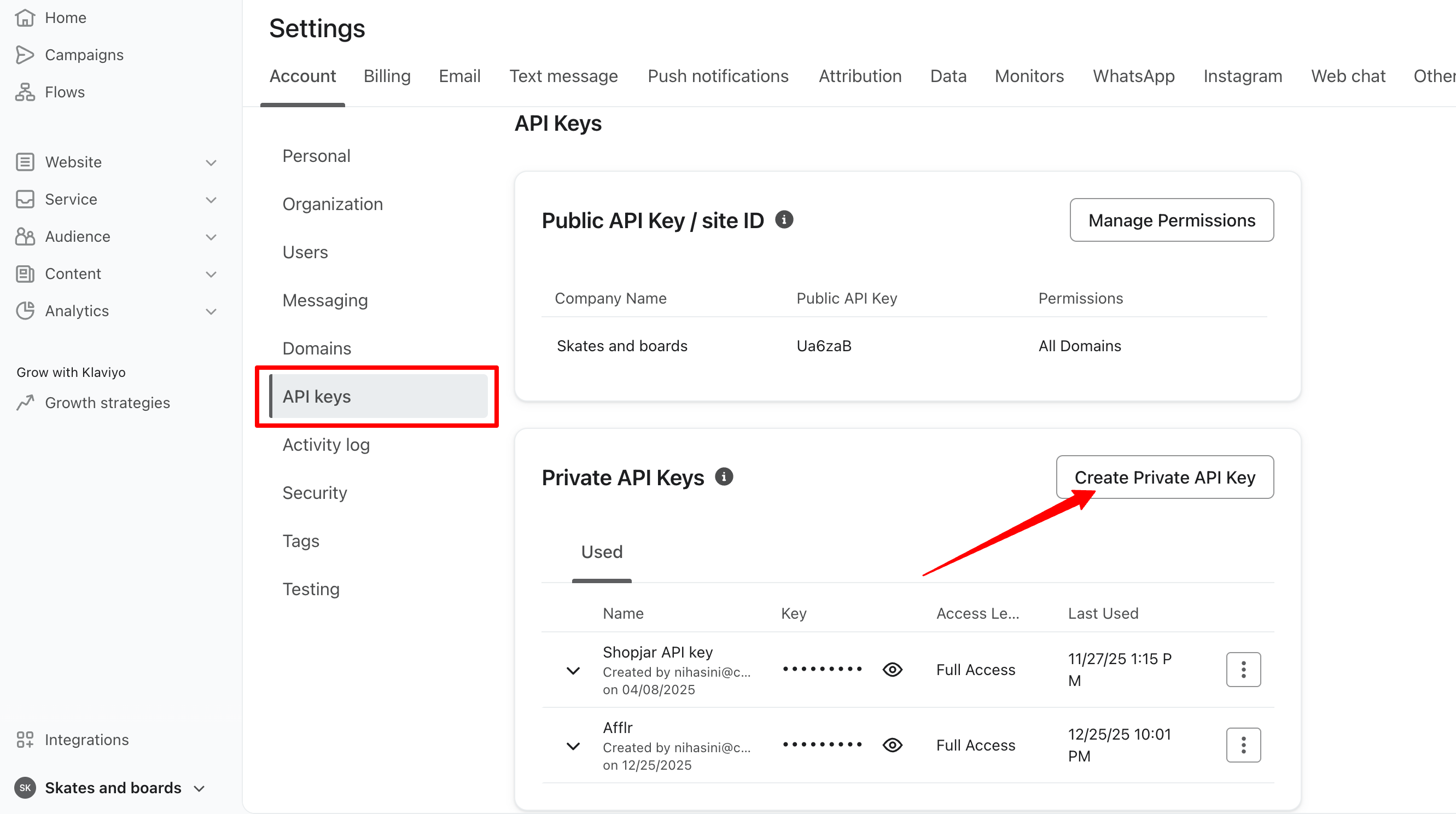Click Growth strategies arrow icon
This screenshot has height=814, width=1456.
(25, 403)
